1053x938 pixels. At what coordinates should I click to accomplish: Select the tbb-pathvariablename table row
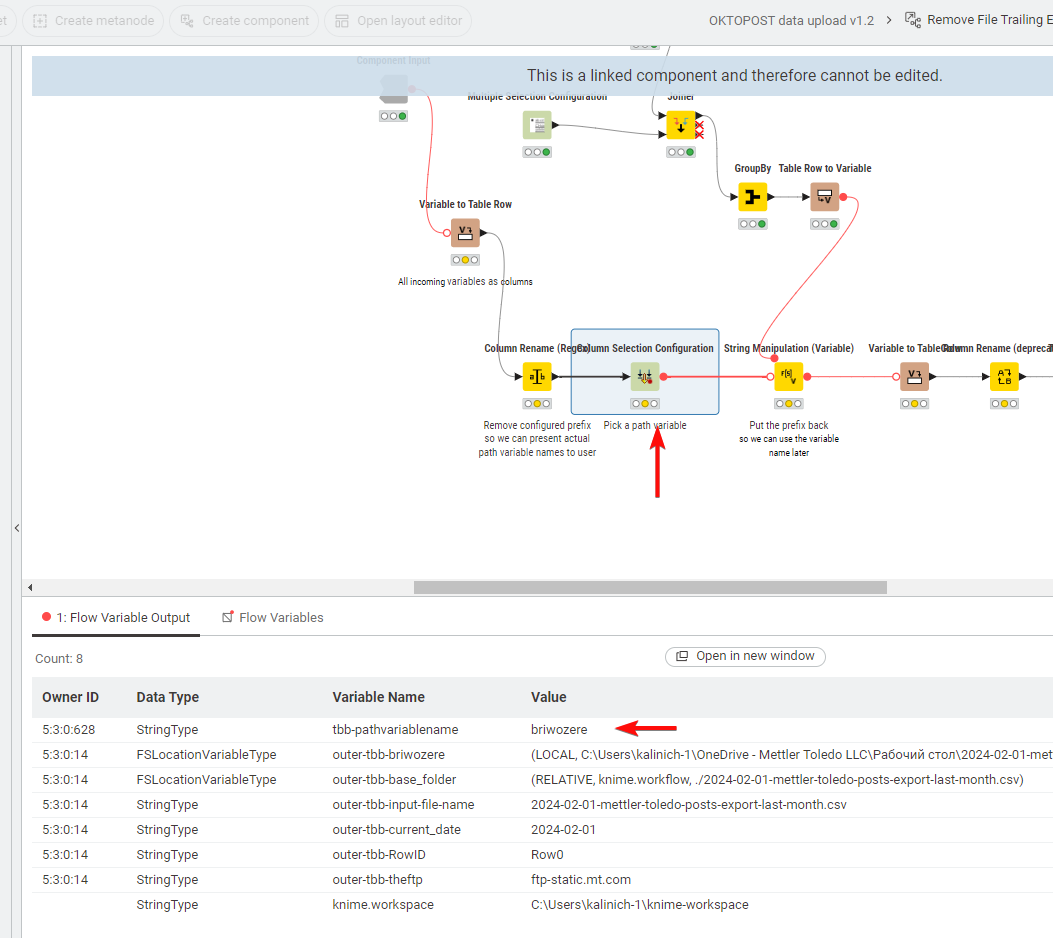click(400, 729)
